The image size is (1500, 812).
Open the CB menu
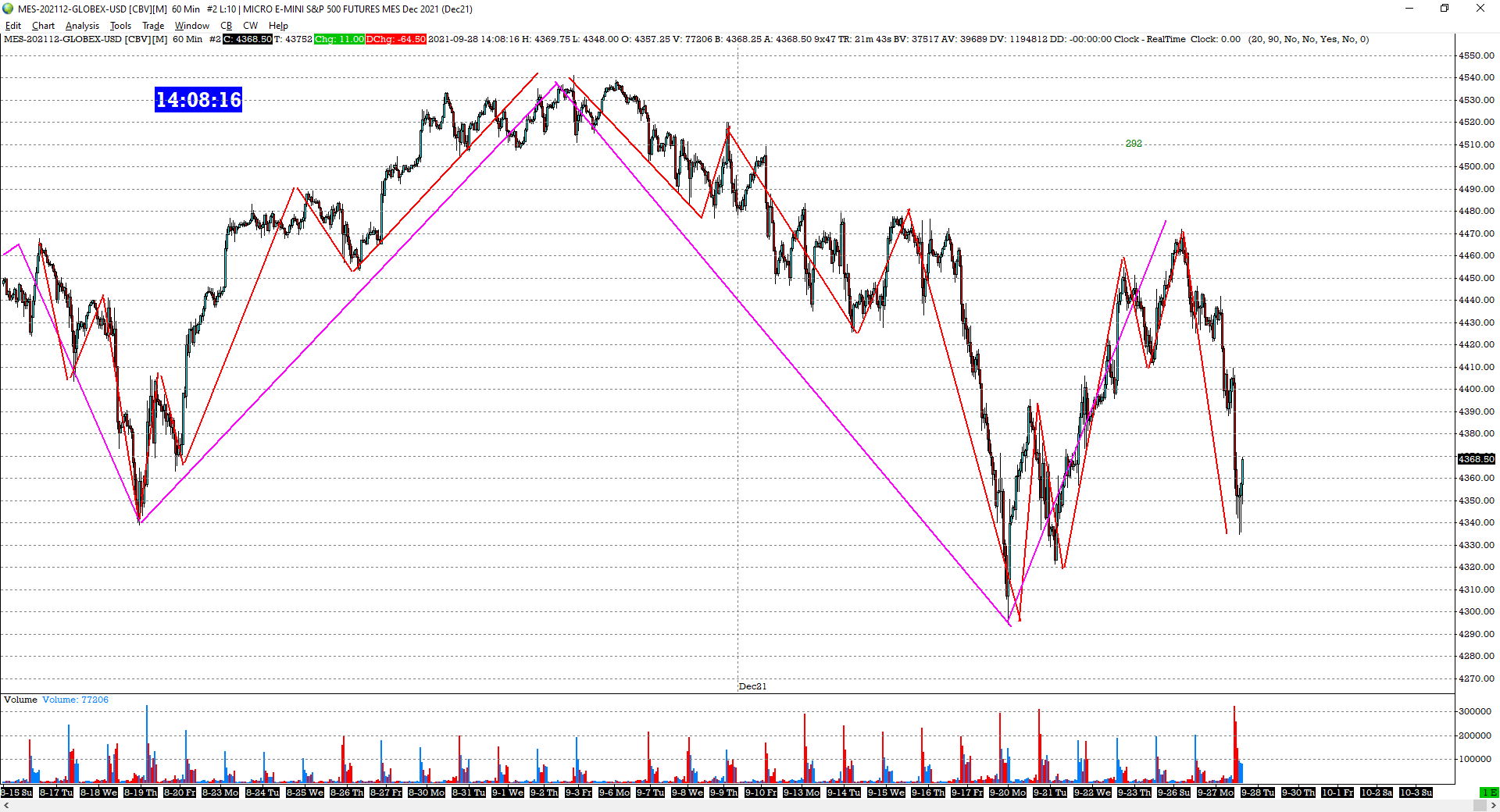[x=226, y=26]
